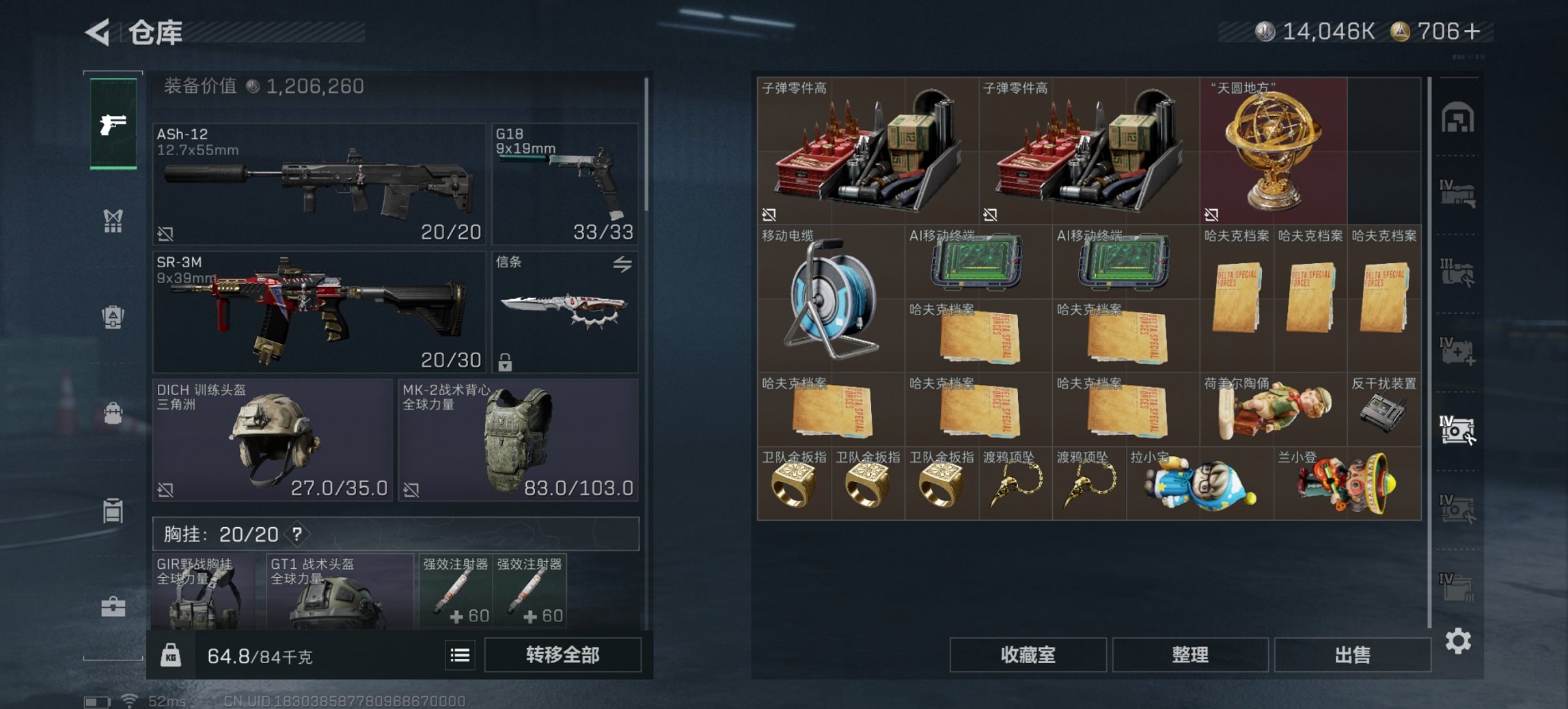The height and width of the screenshot is (709, 1568).
Task: Open the armor vest category in sidebar
Action: [113, 221]
